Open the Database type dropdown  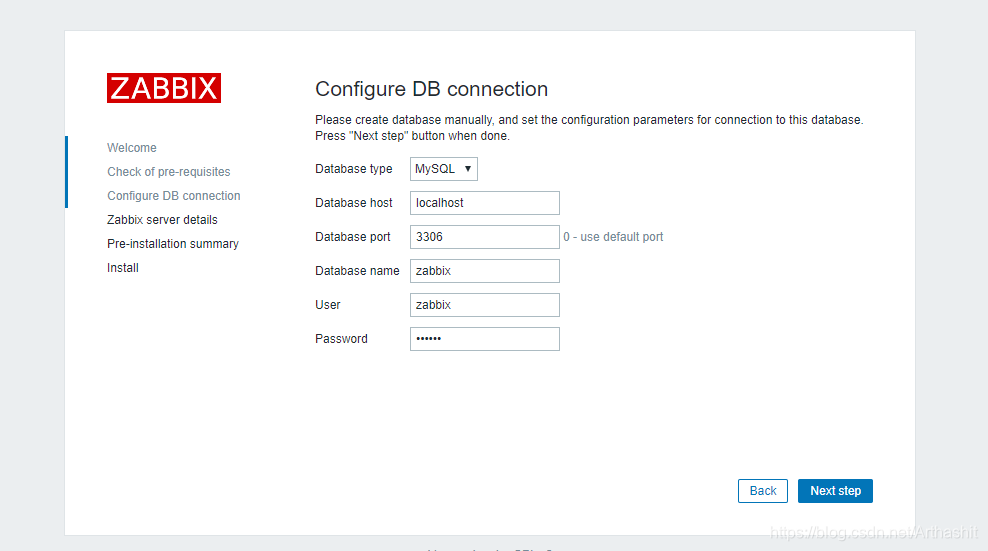(444, 169)
